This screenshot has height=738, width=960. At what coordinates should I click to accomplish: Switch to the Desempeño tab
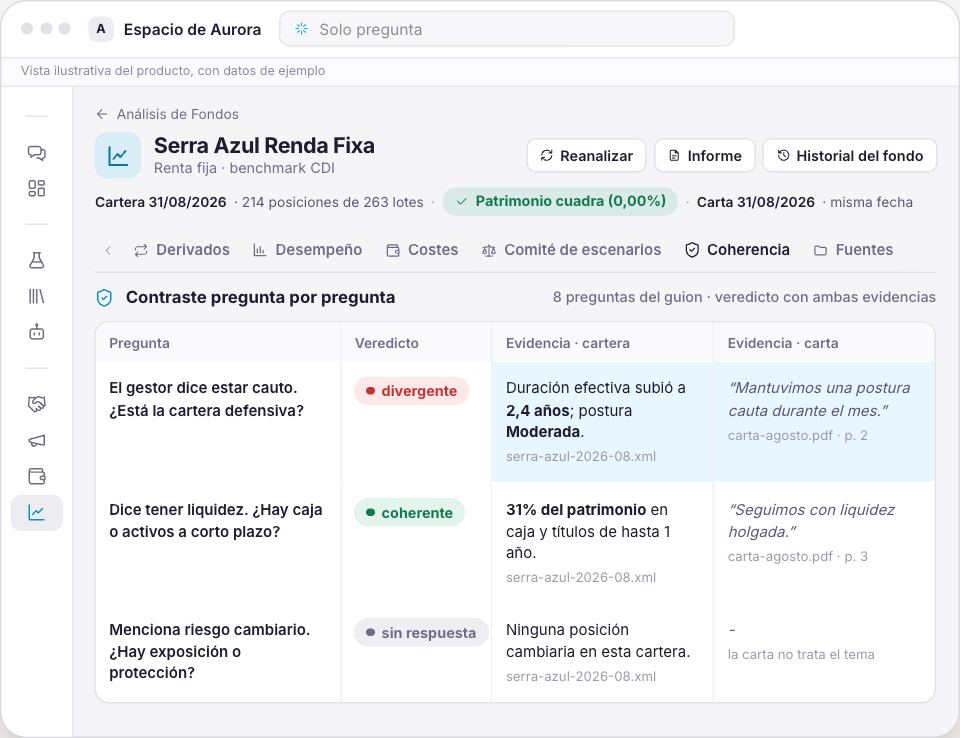(x=308, y=250)
